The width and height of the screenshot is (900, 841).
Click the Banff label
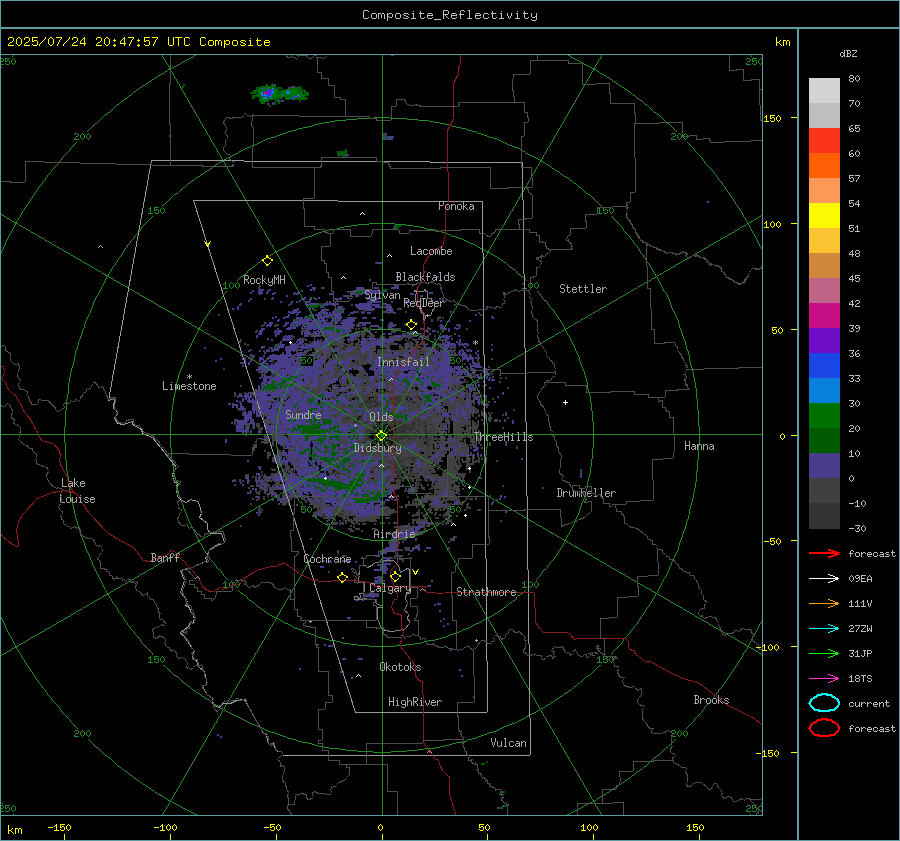pyautogui.click(x=165, y=557)
